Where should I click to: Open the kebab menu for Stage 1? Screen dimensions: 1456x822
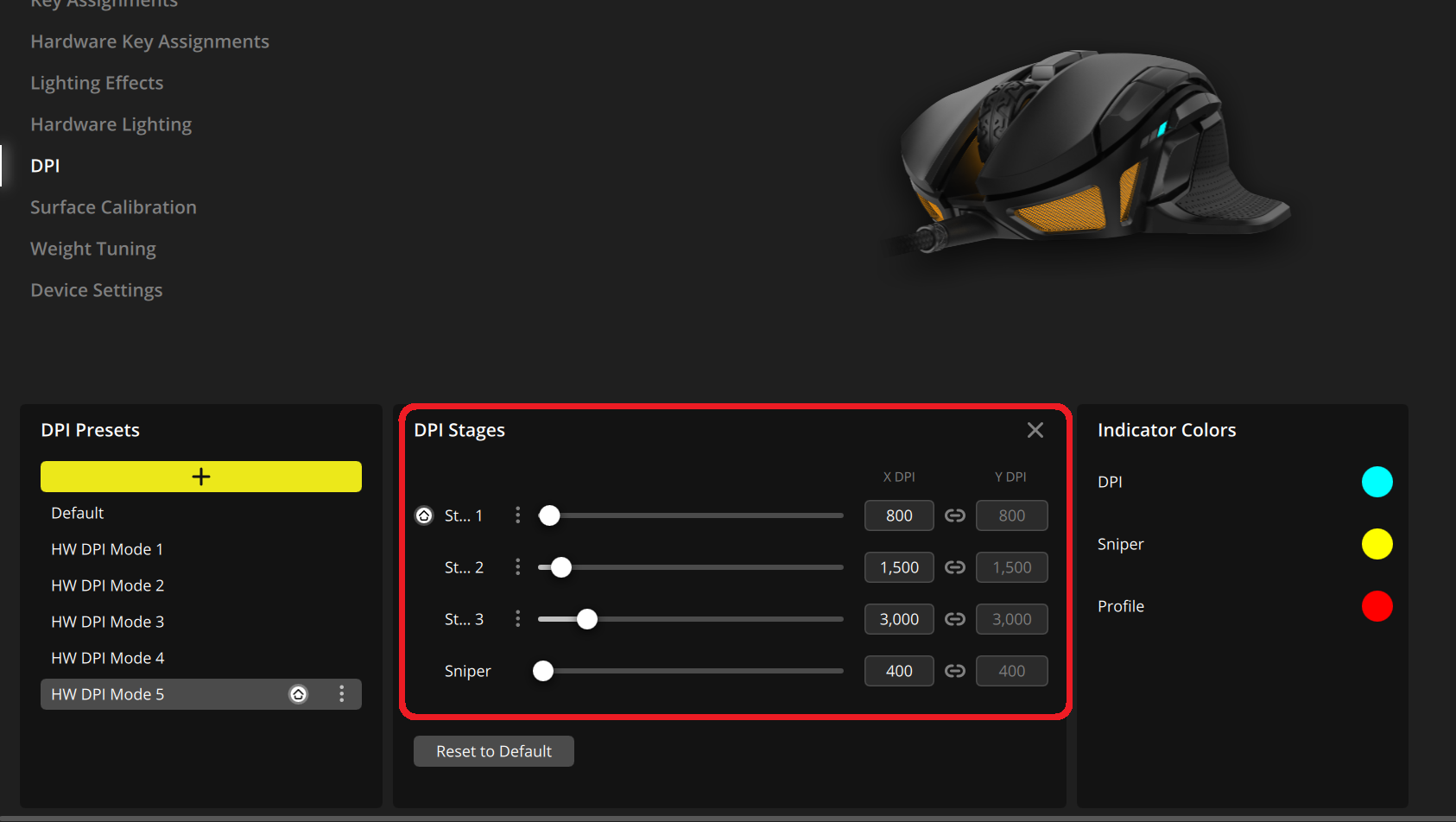517,515
